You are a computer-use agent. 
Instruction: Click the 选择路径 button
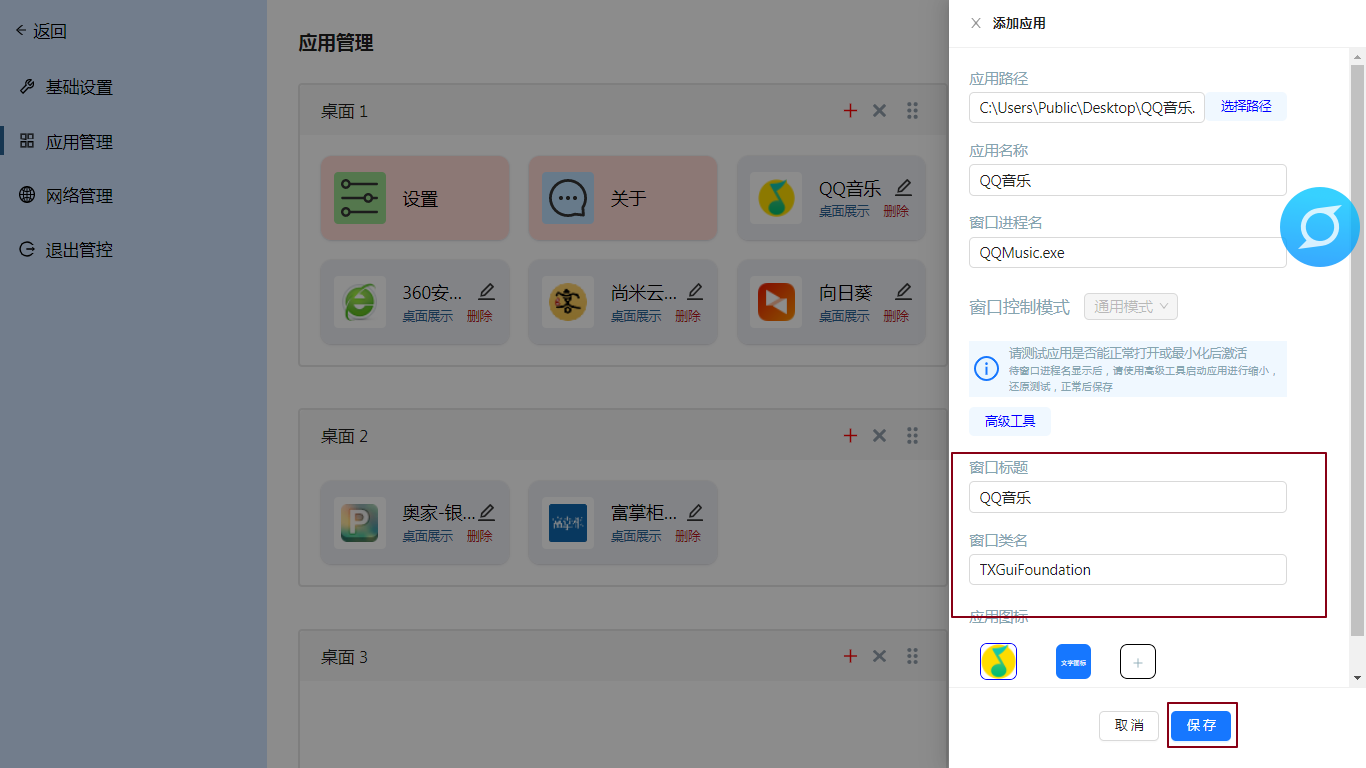click(1246, 106)
